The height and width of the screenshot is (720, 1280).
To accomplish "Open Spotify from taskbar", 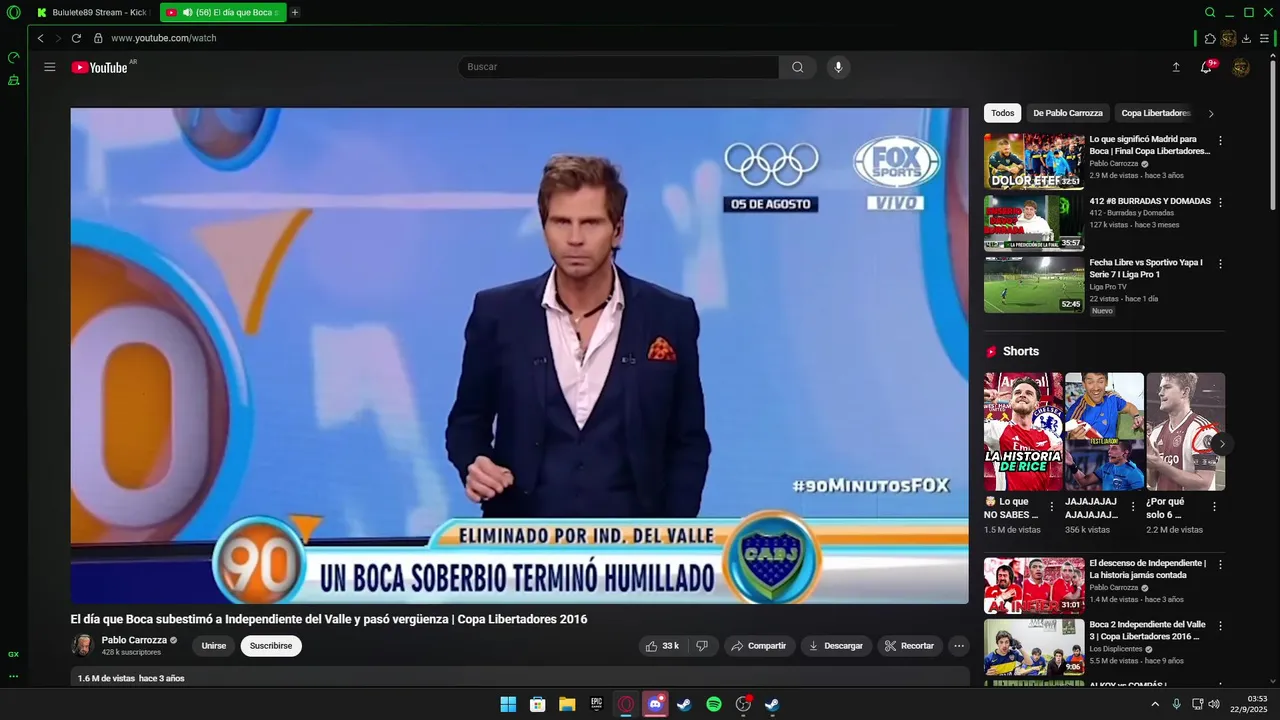I will (x=714, y=704).
